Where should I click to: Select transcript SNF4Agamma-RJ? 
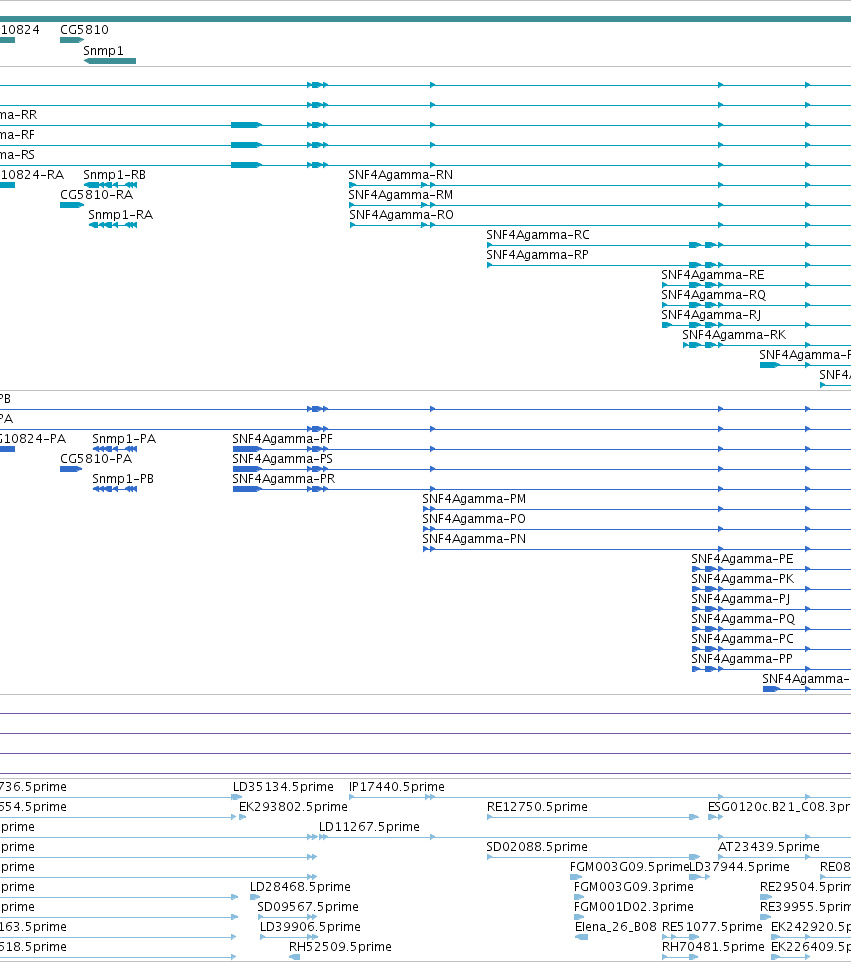pos(710,315)
